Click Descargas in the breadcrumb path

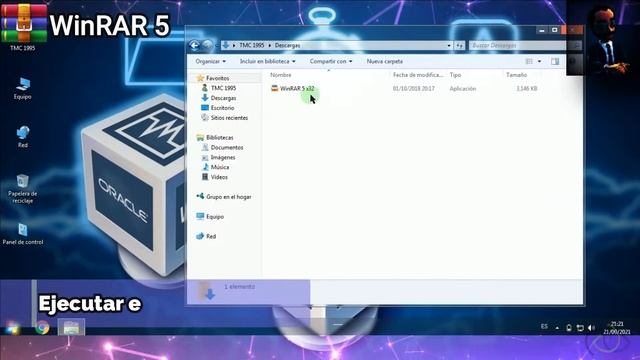click(287, 45)
